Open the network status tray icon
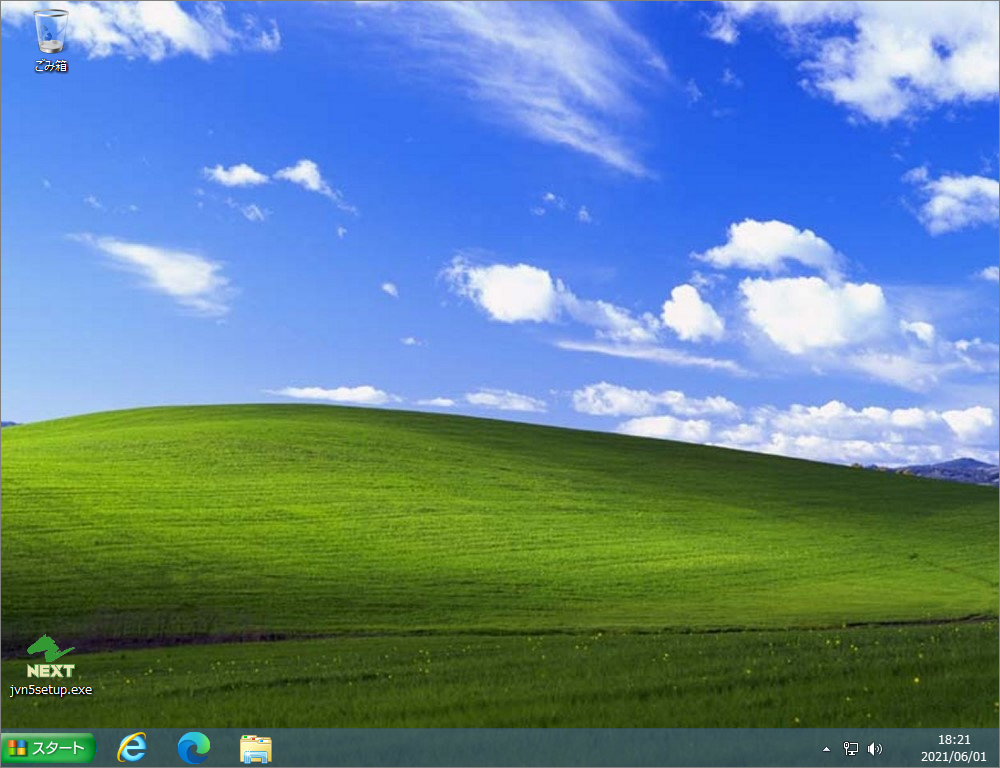The width and height of the screenshot is (1000, 768). click(x=850, y=749)
